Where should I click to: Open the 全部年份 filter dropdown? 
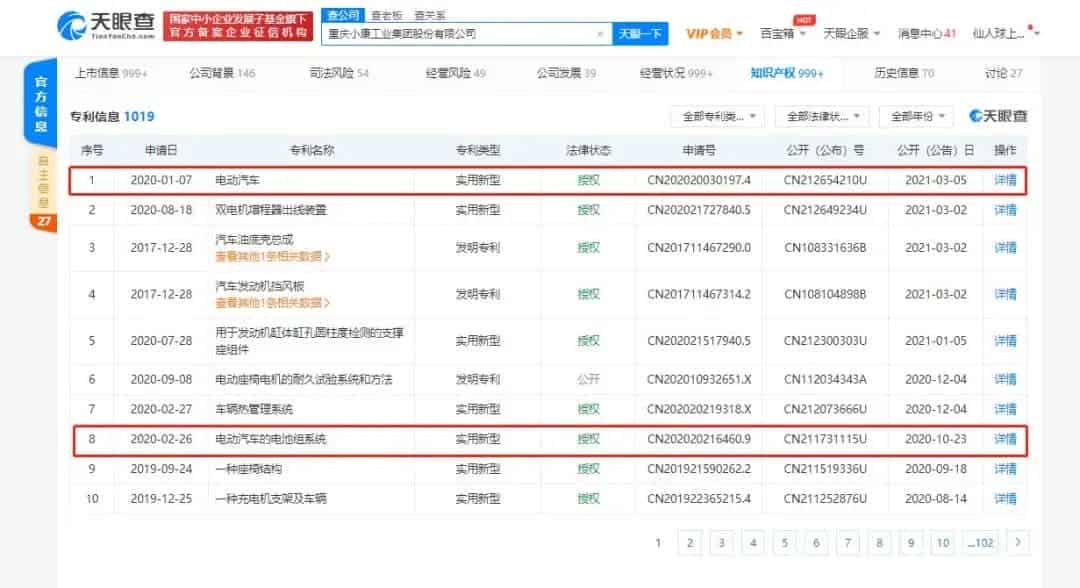click(917, 116)
